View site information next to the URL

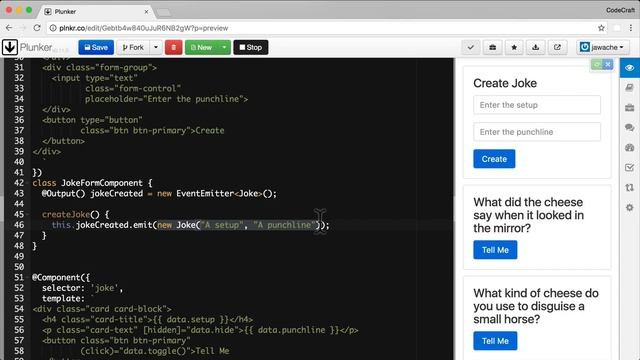pyautogui.click(x=53, y=28)
